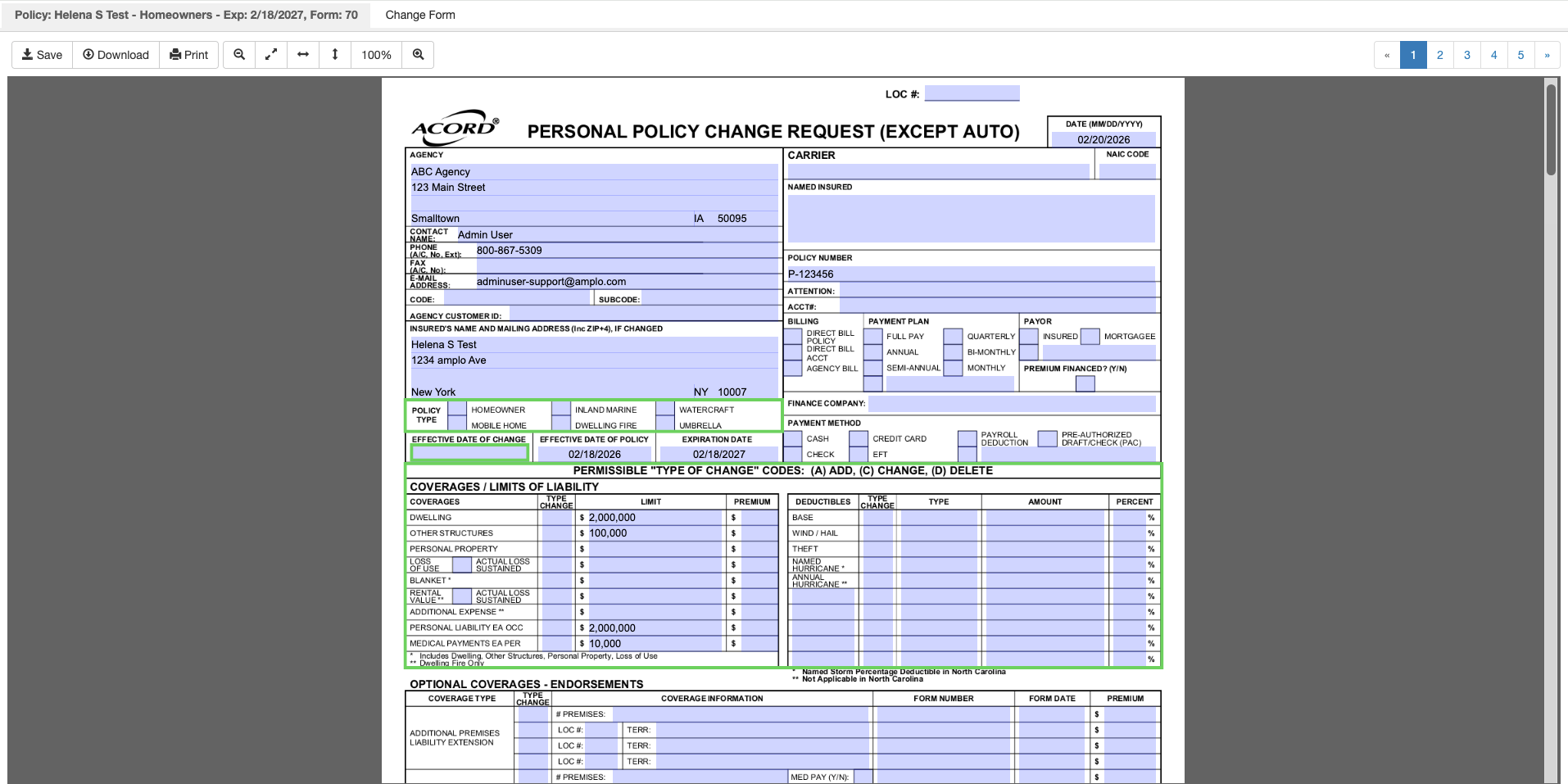
Task: Select the Umbrella checkbox
Action: (665, 424)
